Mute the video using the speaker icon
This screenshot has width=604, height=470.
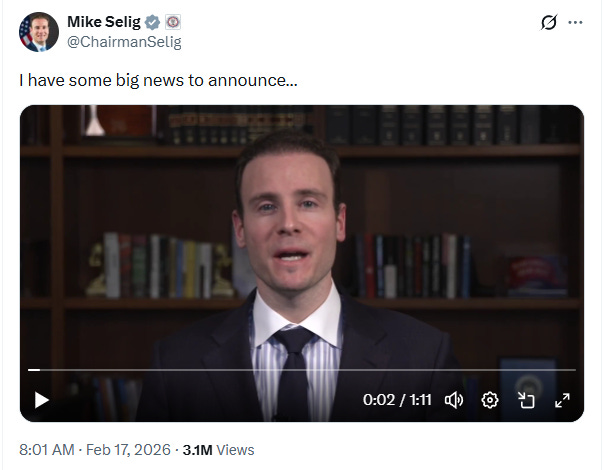454,400
